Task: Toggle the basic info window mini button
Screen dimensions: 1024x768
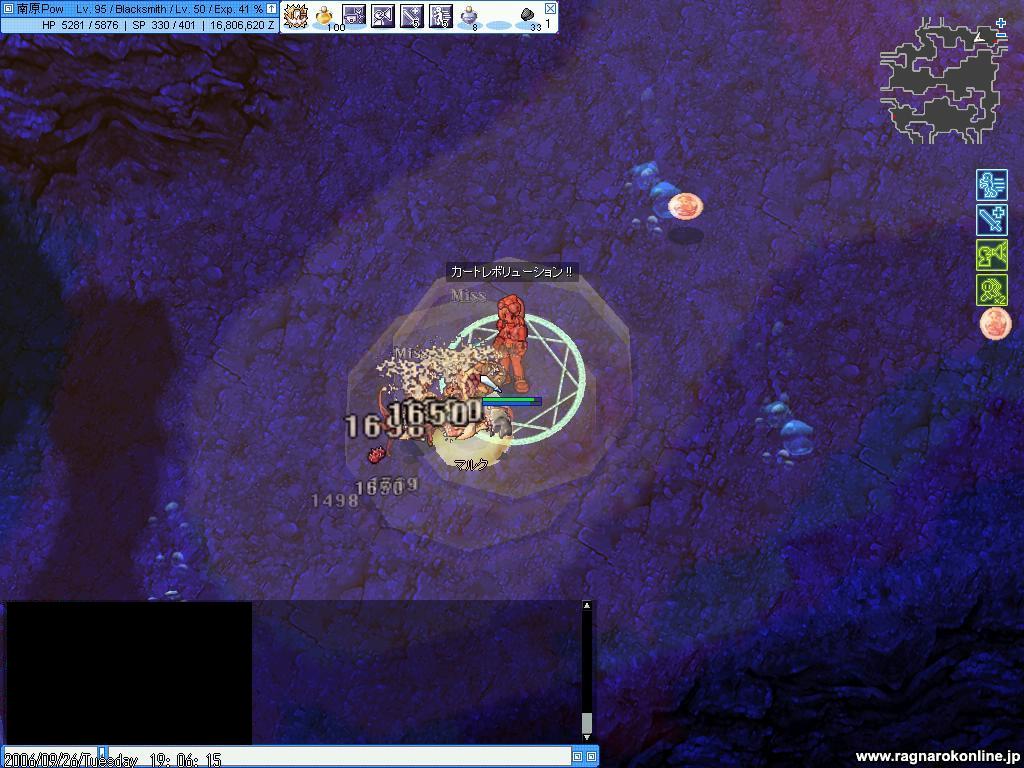Action: tap(8, 9)
